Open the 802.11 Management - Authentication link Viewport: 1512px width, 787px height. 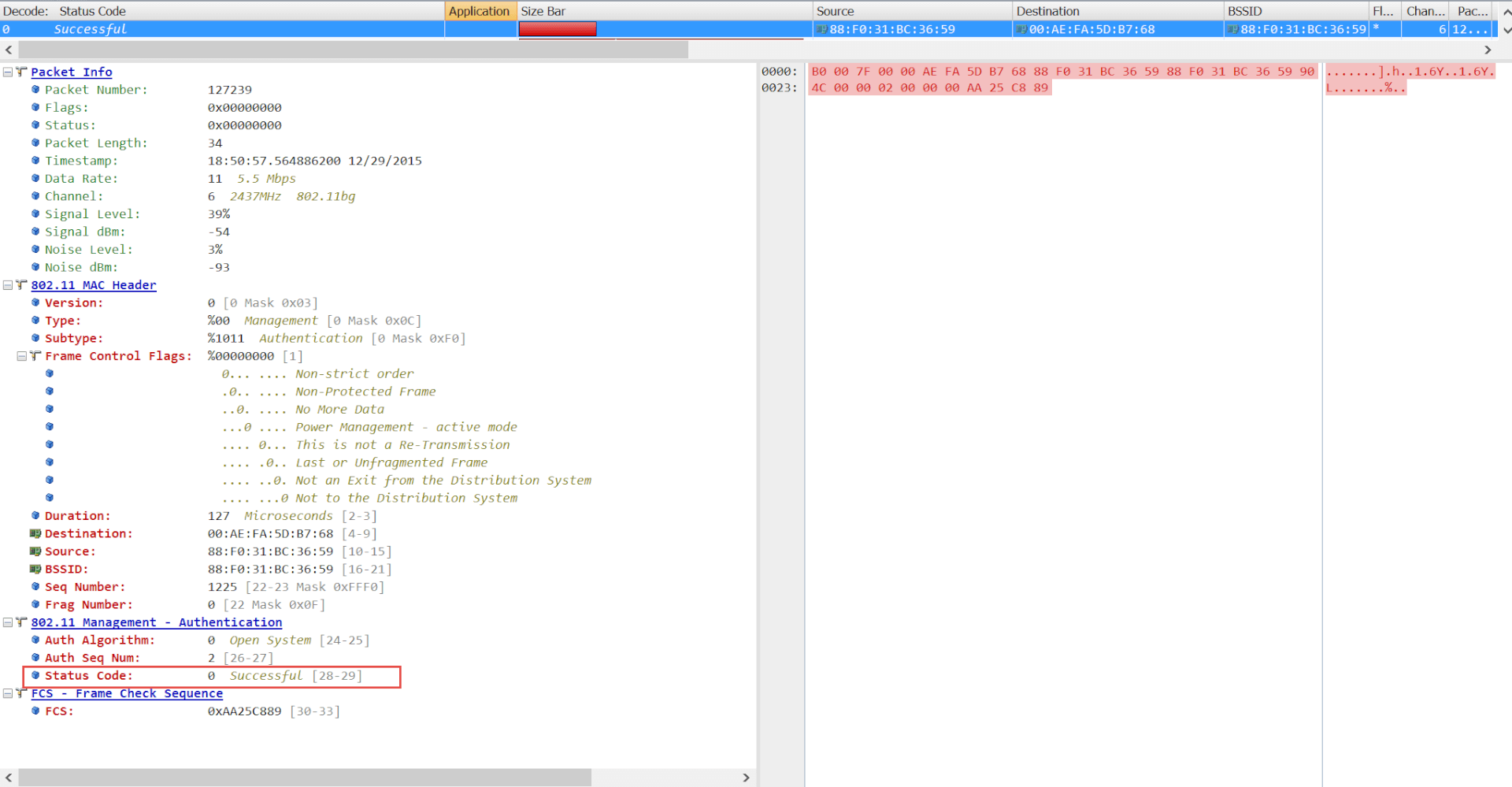click(156, 622)
